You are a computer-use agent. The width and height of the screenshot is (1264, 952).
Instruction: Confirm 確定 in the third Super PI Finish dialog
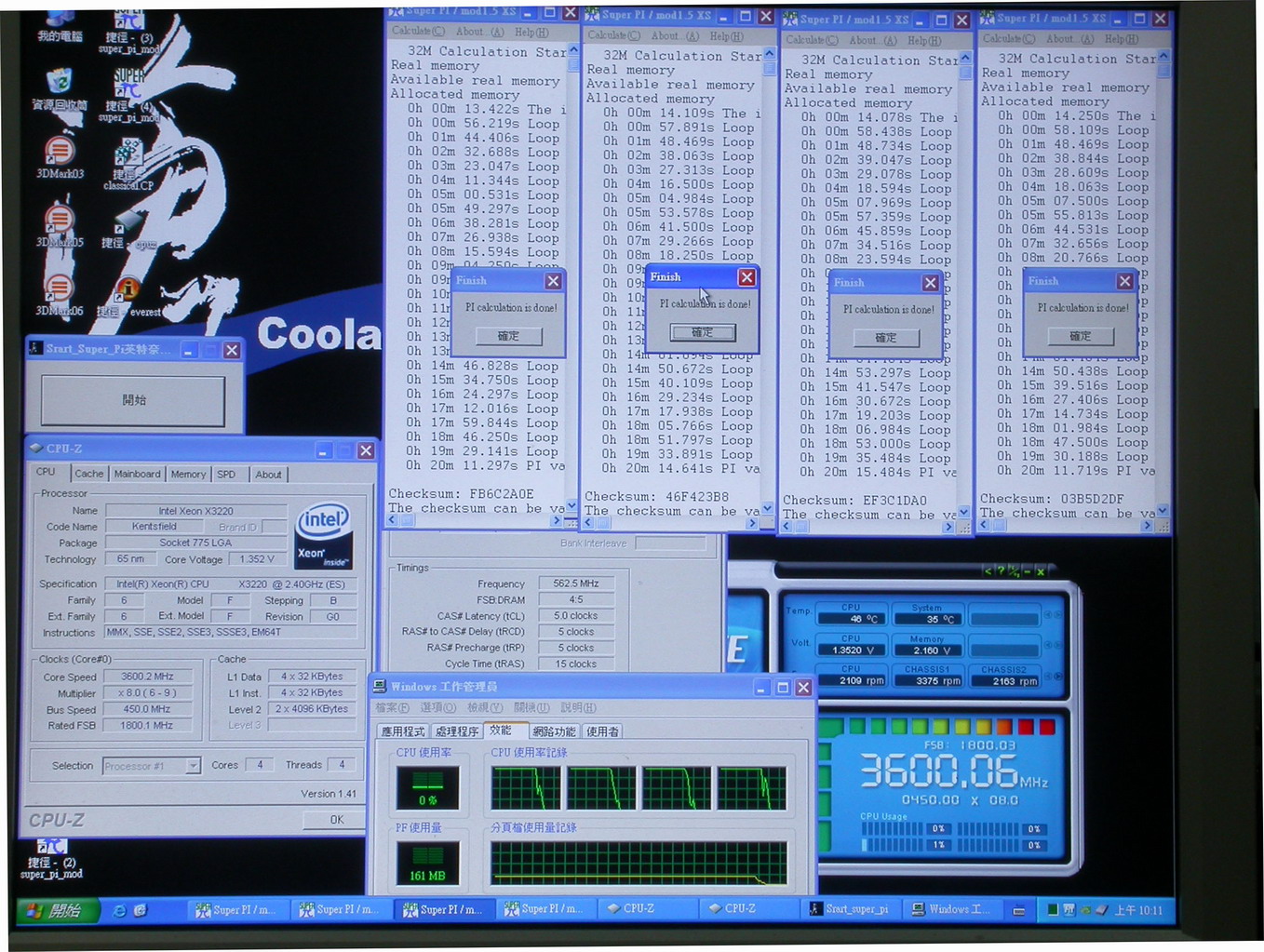tap(886, 338)
